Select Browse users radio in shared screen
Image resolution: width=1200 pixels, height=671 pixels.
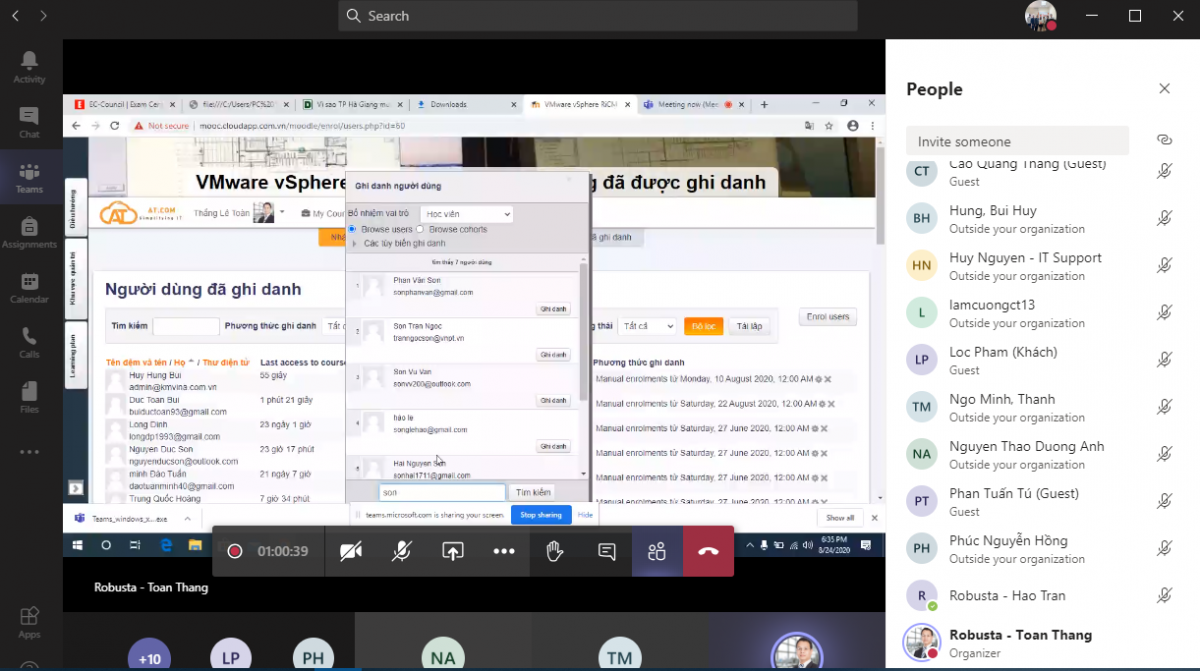tap(352, 229)
